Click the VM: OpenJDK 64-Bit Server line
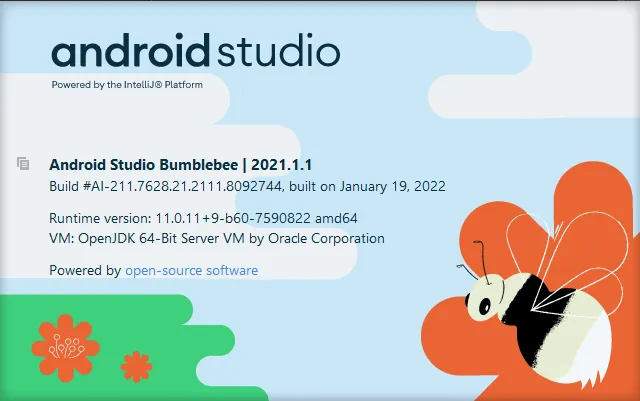This screenshot has width=640, height=401. pos(216,238)
